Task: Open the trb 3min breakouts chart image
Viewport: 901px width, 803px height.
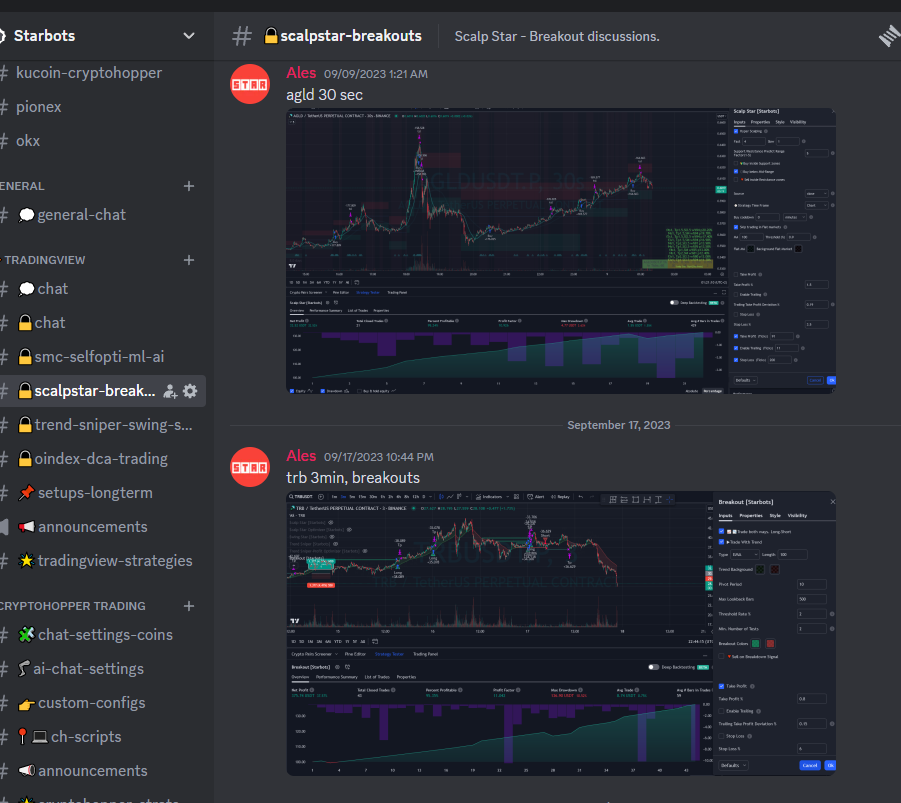Action: coord(561,633)
